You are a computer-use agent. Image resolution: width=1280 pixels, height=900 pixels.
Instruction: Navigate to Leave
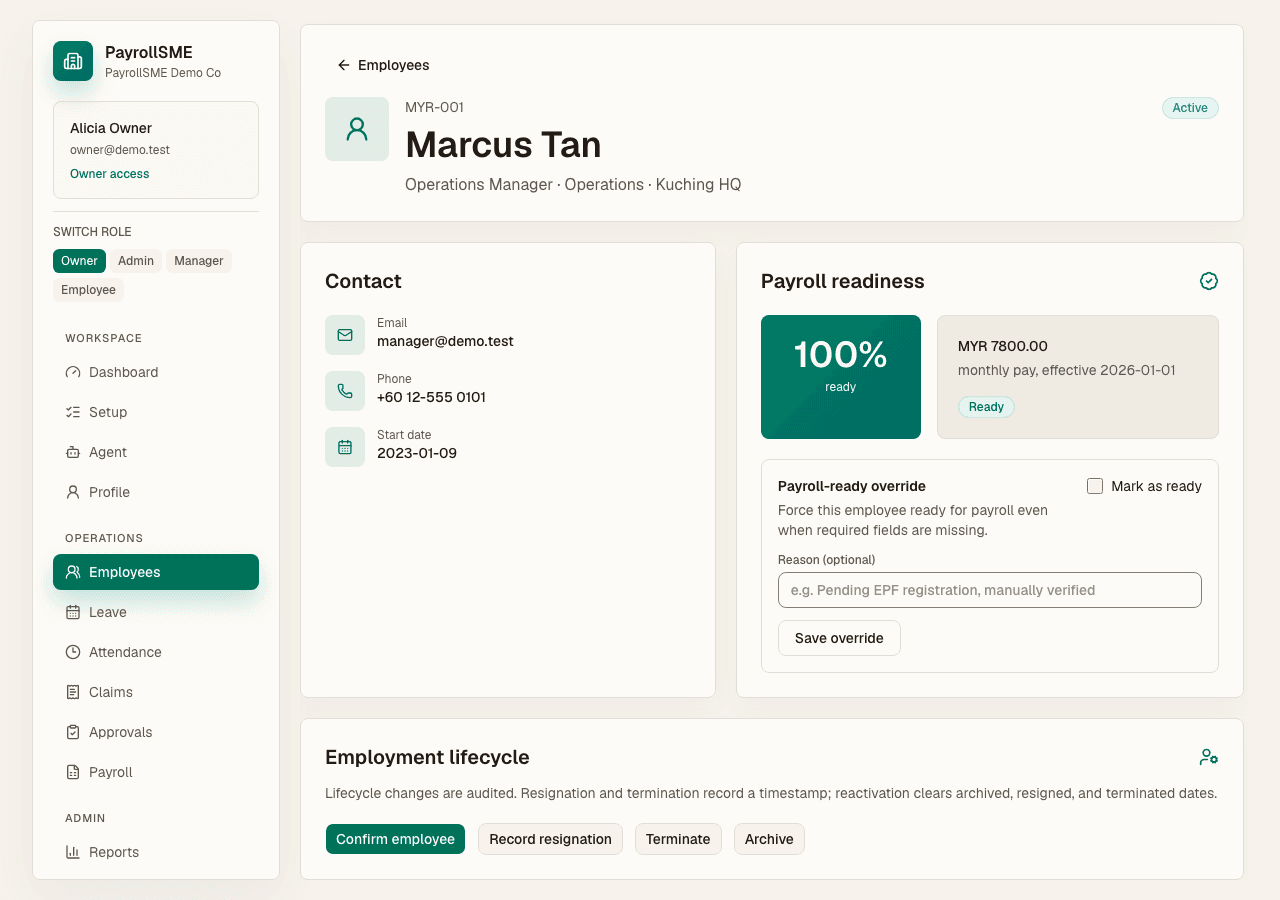(x=156, y=612)
